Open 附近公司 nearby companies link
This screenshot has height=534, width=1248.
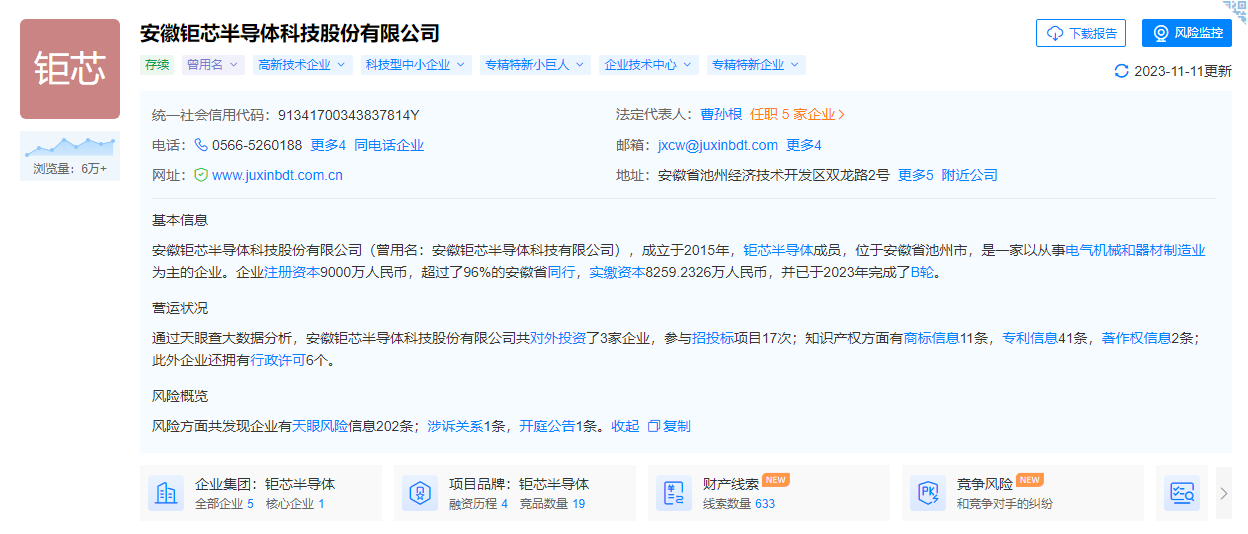(x=970, y=175)
